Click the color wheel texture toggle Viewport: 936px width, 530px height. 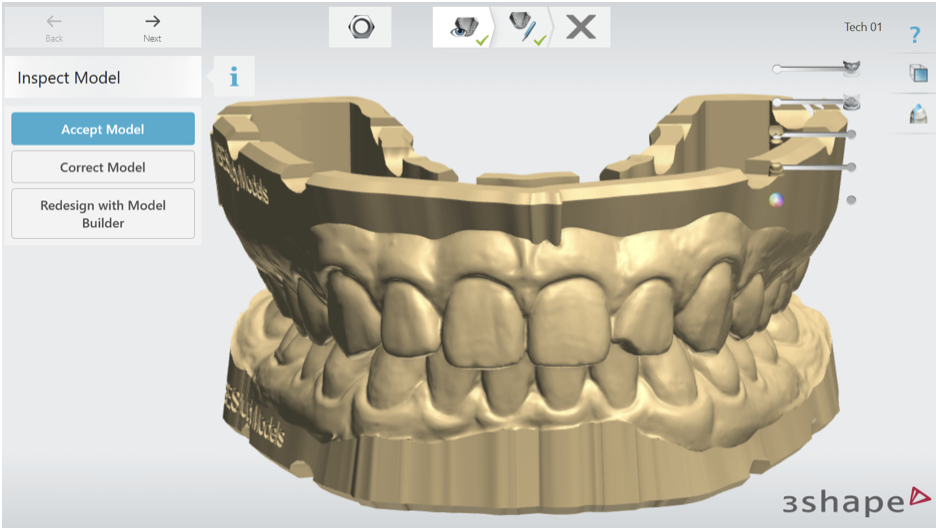click(775, 200)
